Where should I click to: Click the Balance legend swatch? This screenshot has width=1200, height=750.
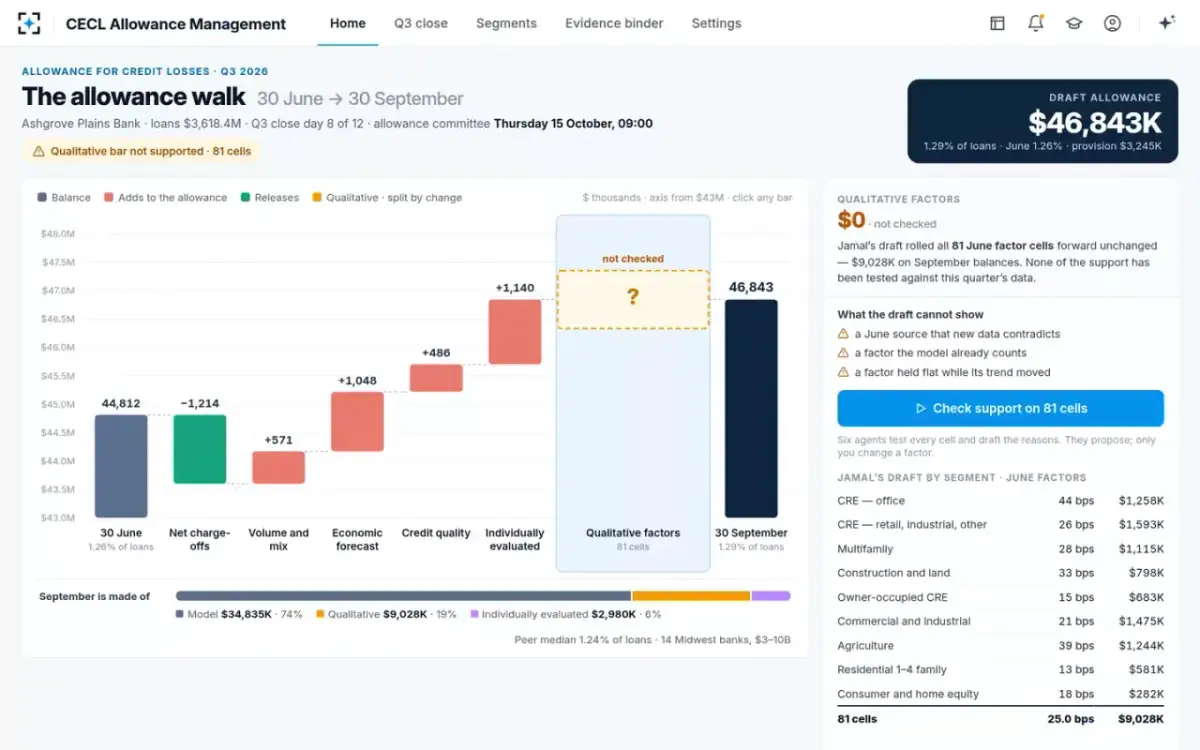point(42,198)
